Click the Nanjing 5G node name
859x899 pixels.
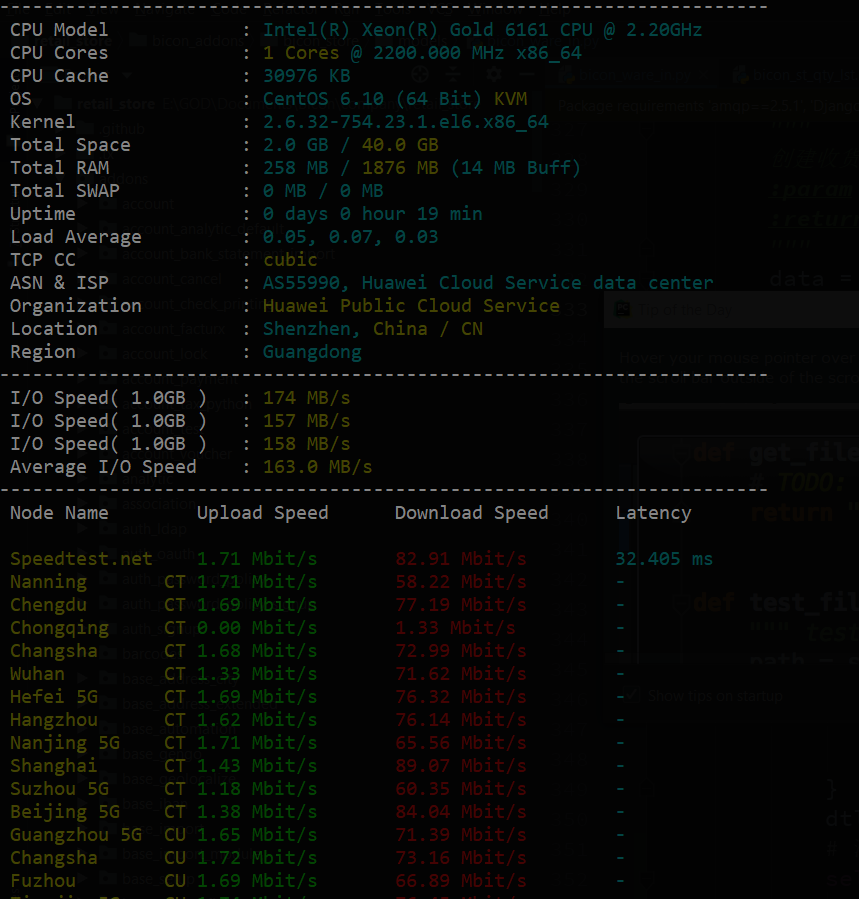pyautogui.click(x=65, y=742)
